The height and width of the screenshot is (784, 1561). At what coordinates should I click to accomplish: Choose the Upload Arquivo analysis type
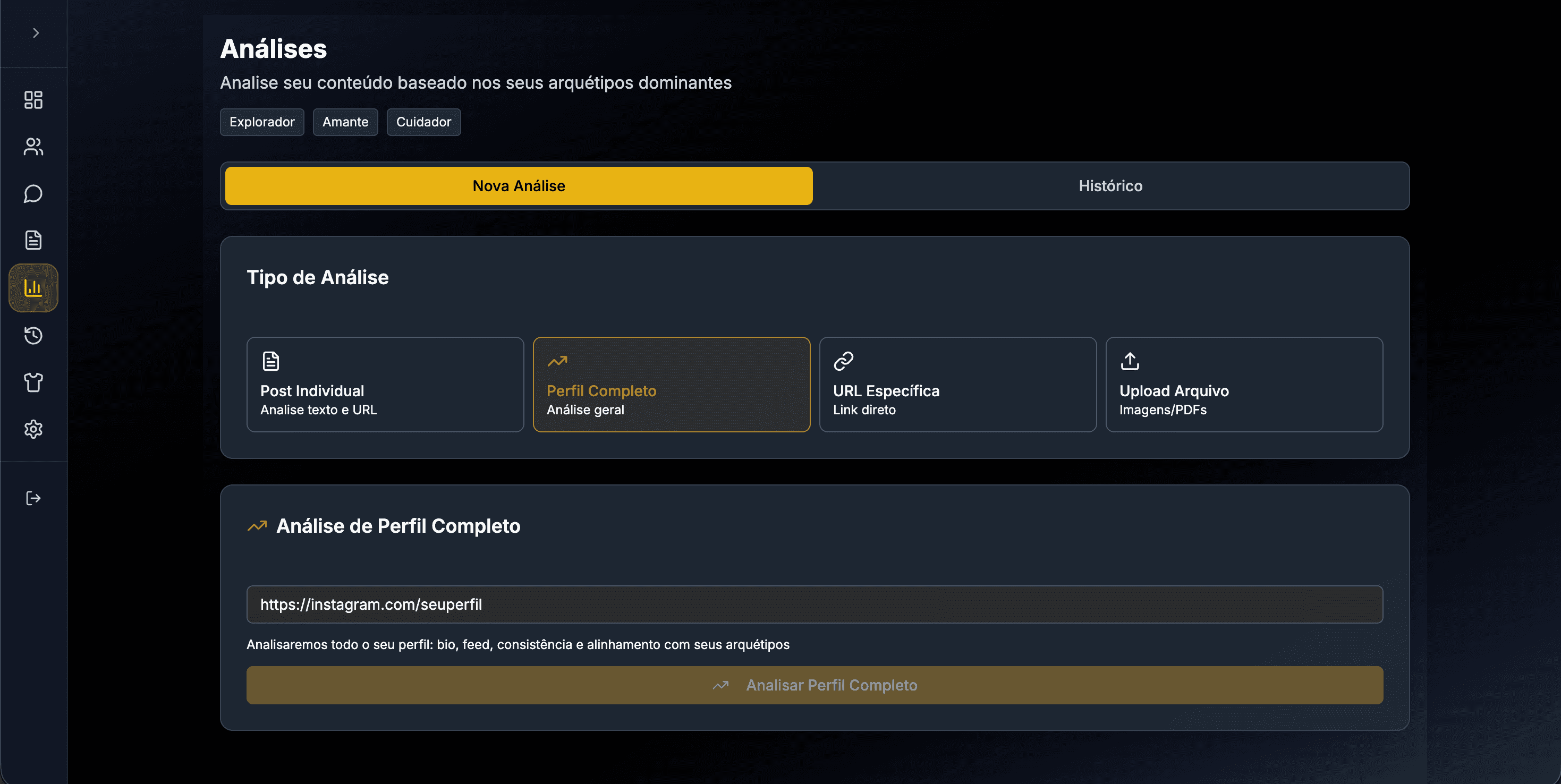point(1244,384)
